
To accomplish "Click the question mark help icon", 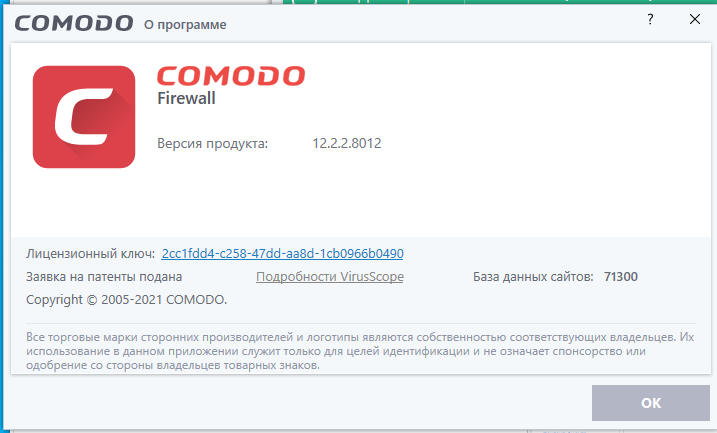I will click(650, 19).
